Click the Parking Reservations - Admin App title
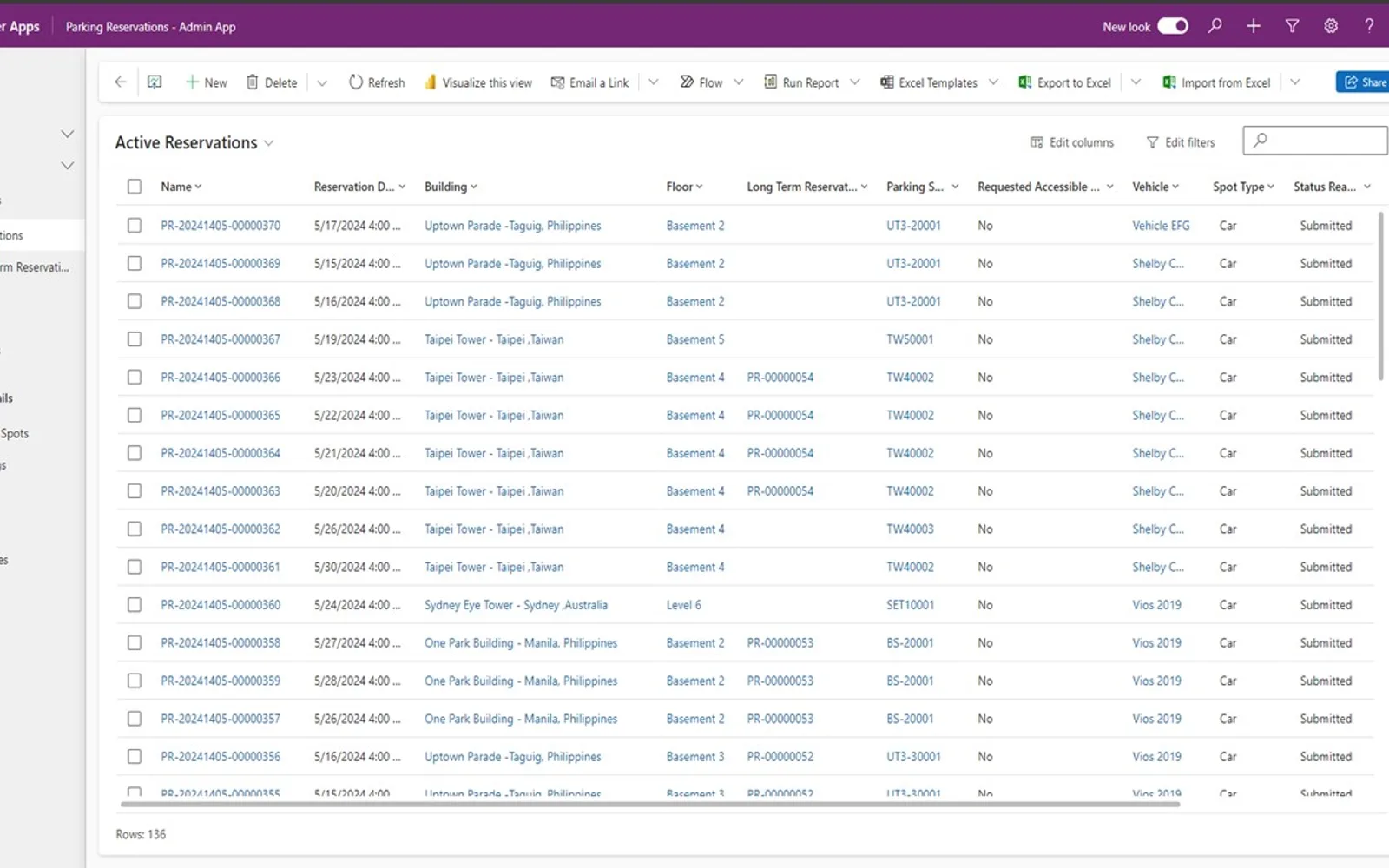Viewport: 1389px width, 868px height. click(x=150, y=27)
